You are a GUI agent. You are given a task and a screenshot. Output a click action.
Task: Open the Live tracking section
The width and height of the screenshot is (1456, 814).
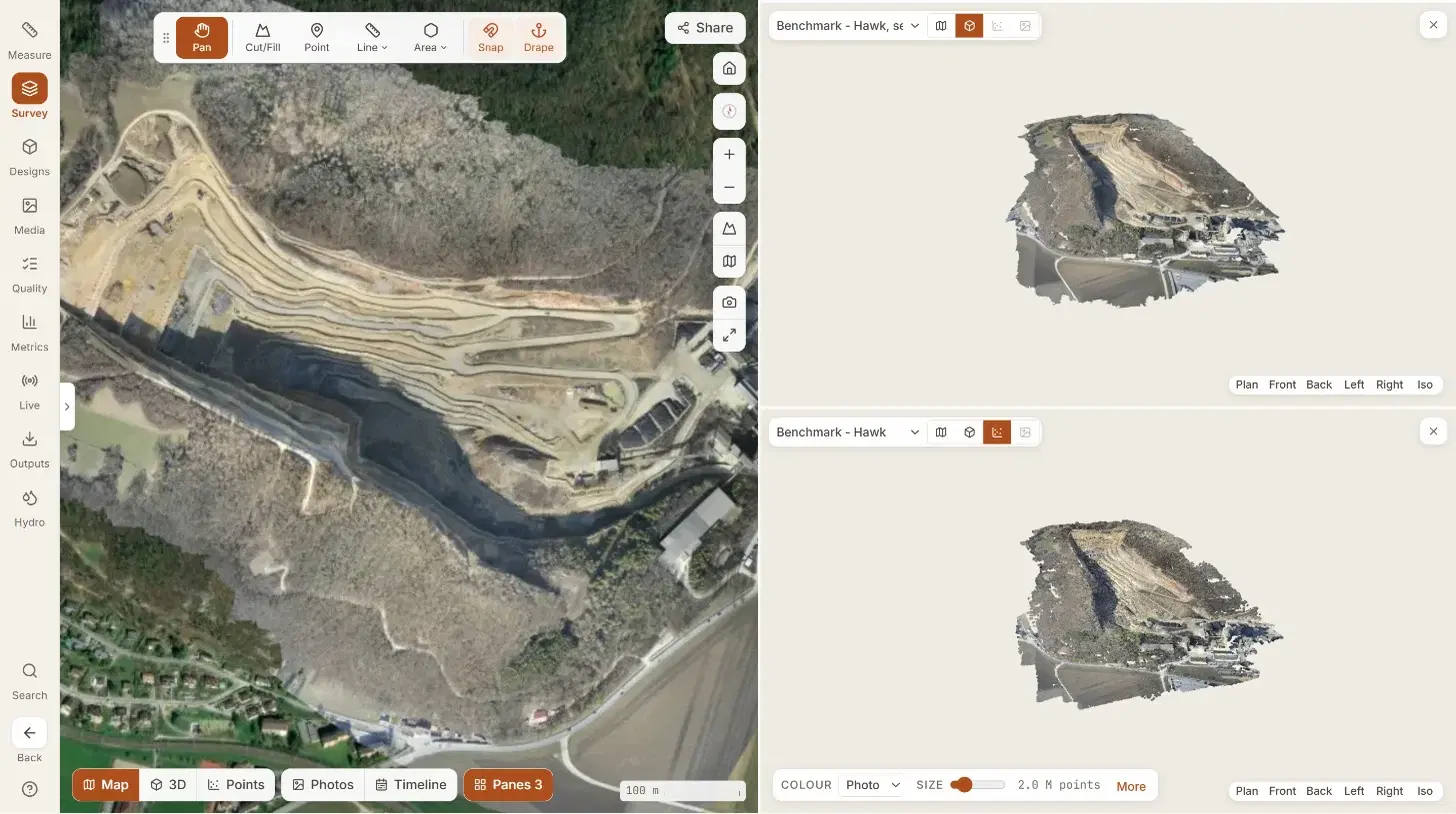29,391
